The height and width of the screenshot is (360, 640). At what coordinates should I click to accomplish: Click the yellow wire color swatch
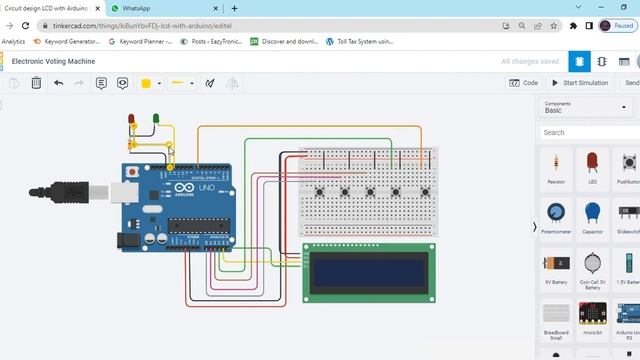click(146, 83)
